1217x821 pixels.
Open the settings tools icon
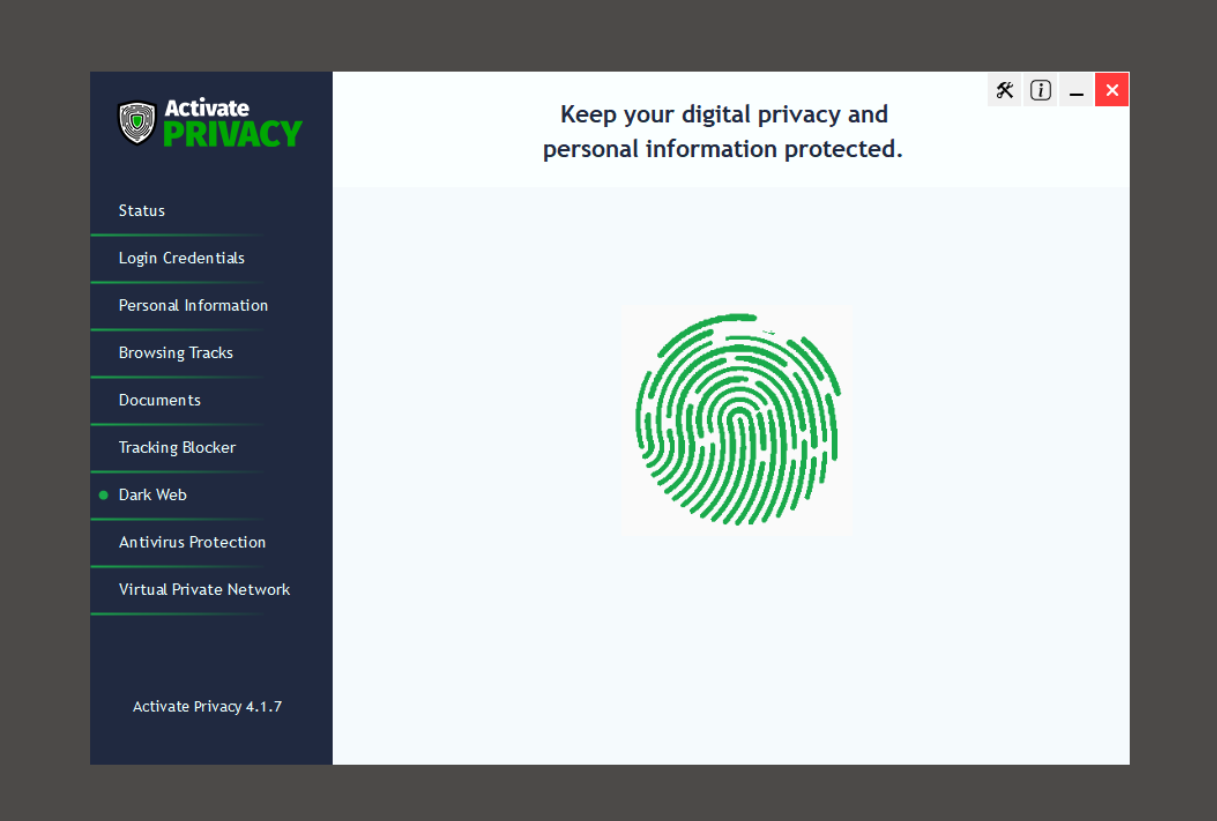click(1005, 90)
